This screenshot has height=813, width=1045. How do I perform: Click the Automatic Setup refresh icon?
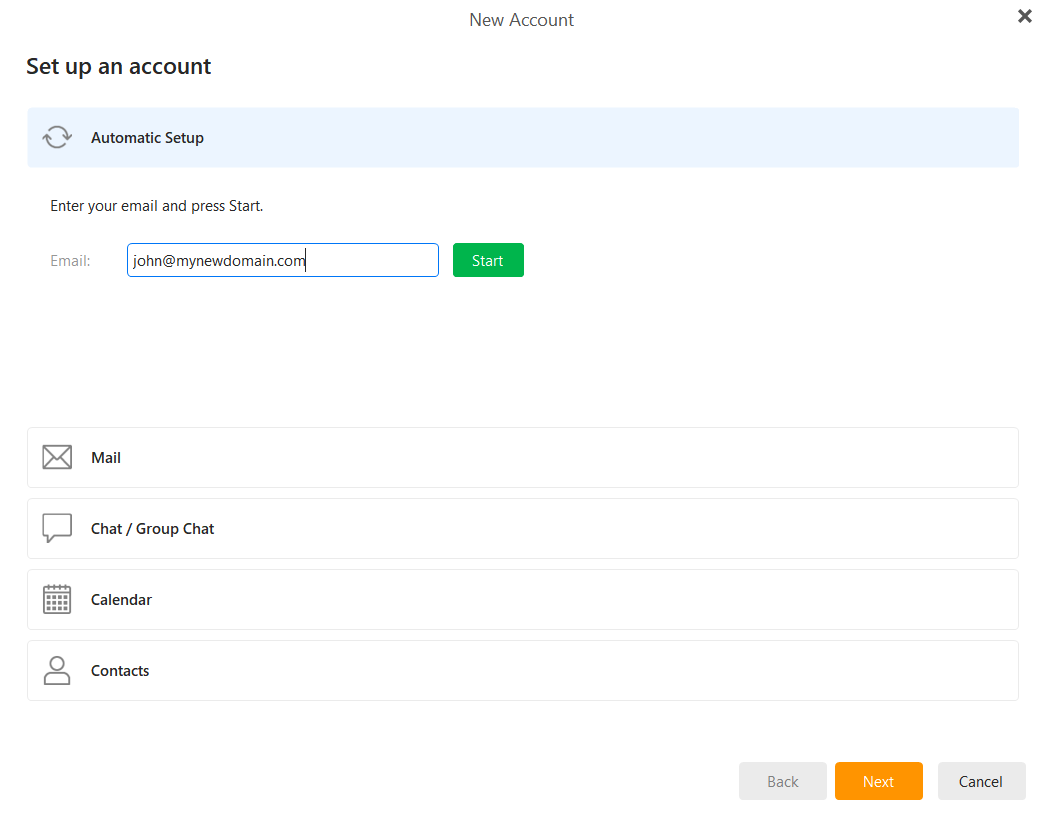57,136
